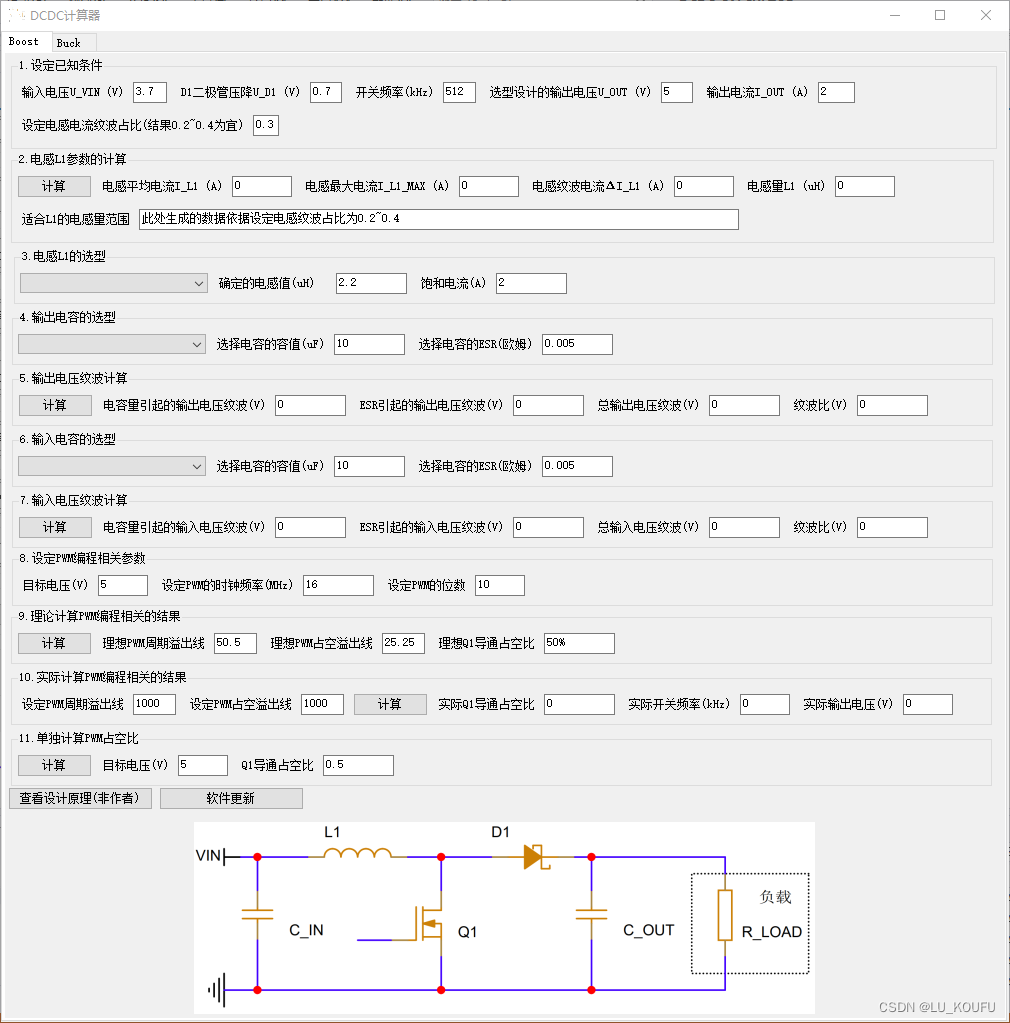Image resolution: width=1010 pixels, height=1023 pixels.
Task: Click input capacitor ESR field
Action: [x=577, y=466]
